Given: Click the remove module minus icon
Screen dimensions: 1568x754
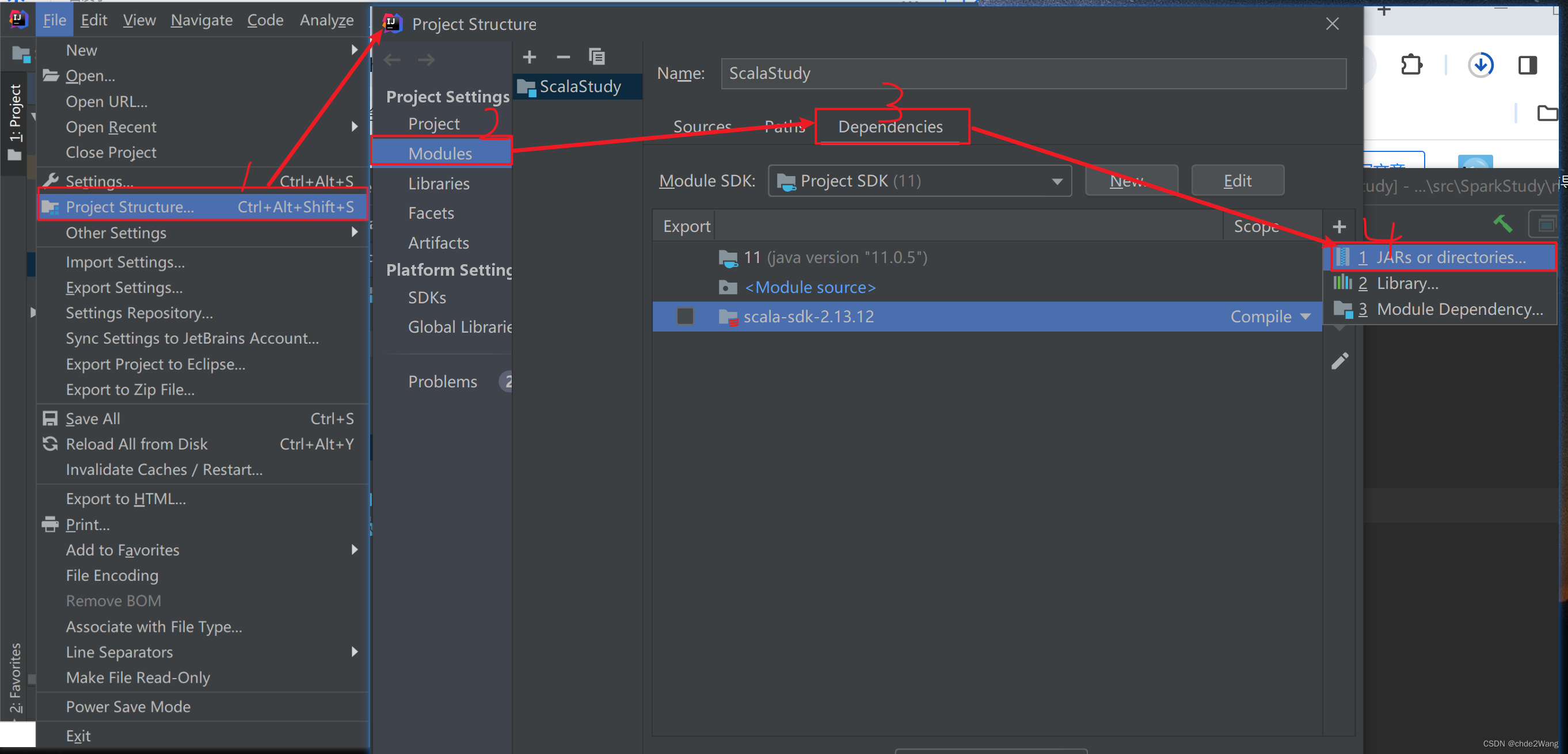Looking at the screenshot, I should click(x=563, y=57).
